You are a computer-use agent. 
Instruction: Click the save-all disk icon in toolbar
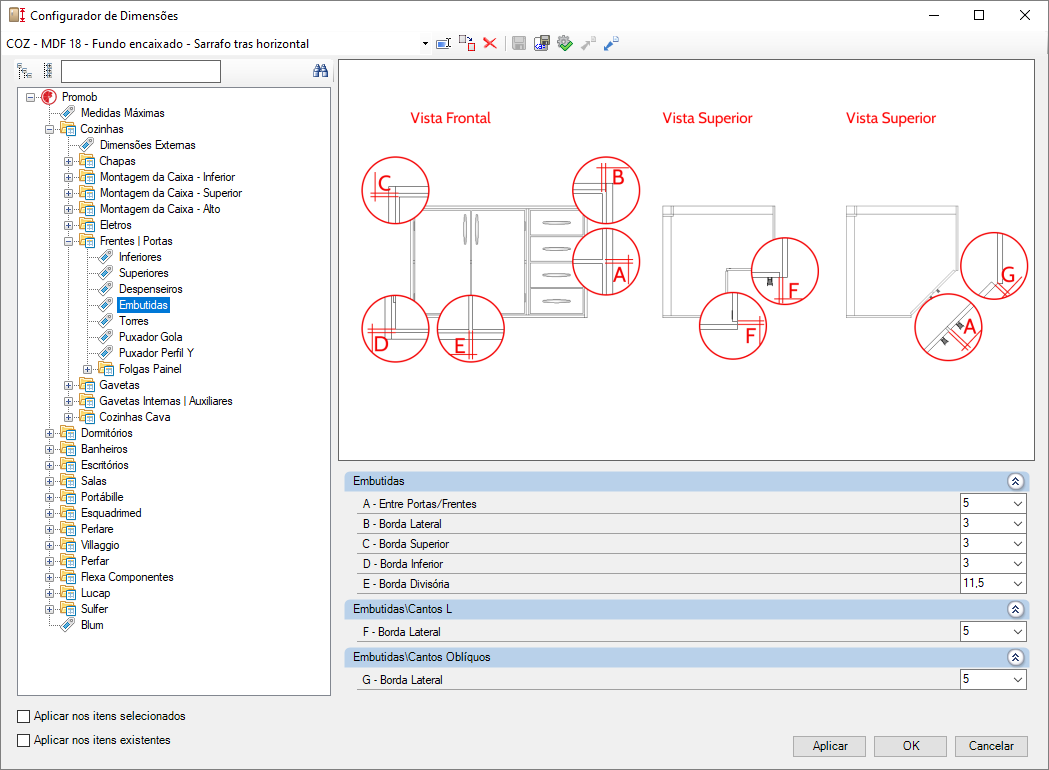point(541,44)
